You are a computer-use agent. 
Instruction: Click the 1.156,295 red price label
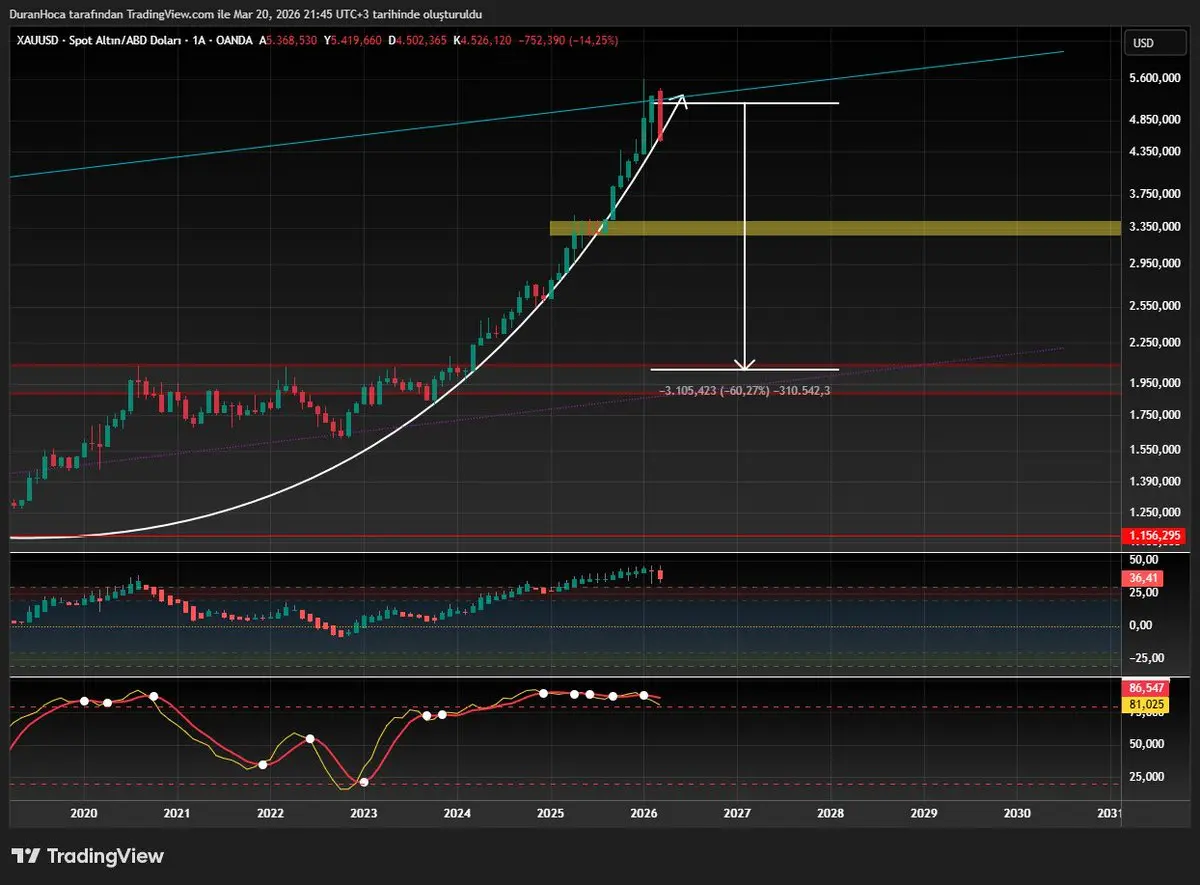(1155, 536)
